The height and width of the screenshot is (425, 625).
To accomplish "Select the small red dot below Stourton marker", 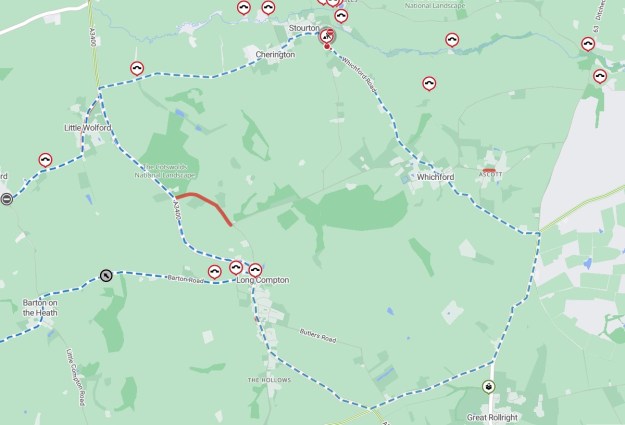I will tap(327, 47).
